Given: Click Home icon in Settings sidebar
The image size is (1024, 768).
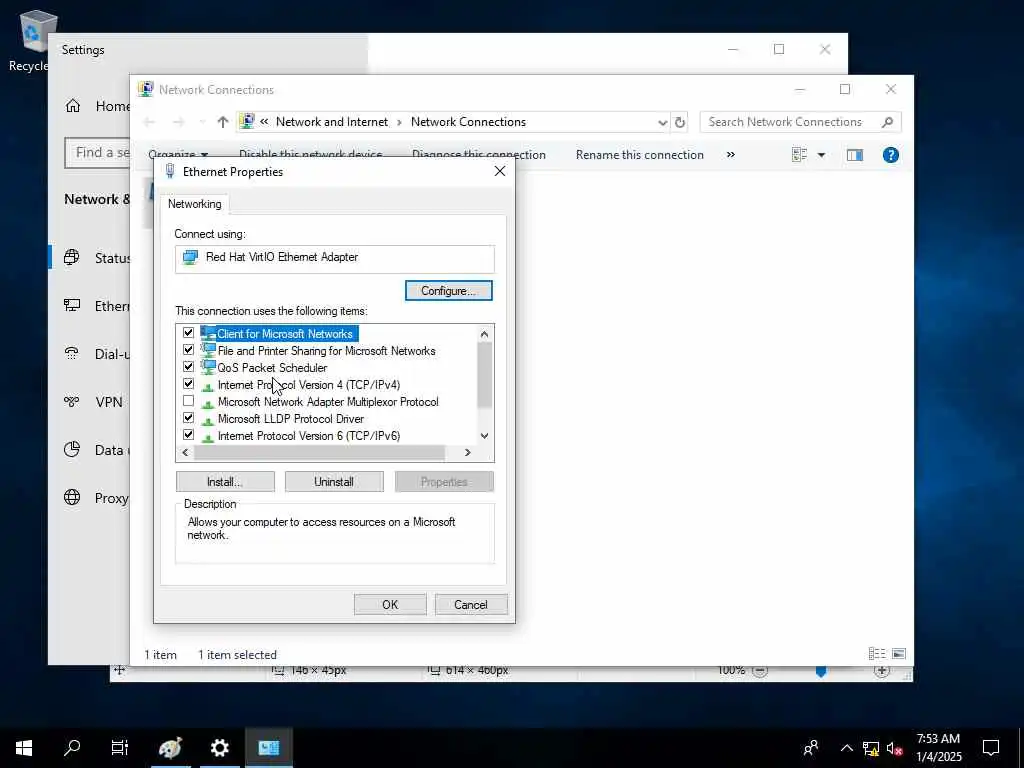Looking at the screenshot, I should (x=72, y=106).
